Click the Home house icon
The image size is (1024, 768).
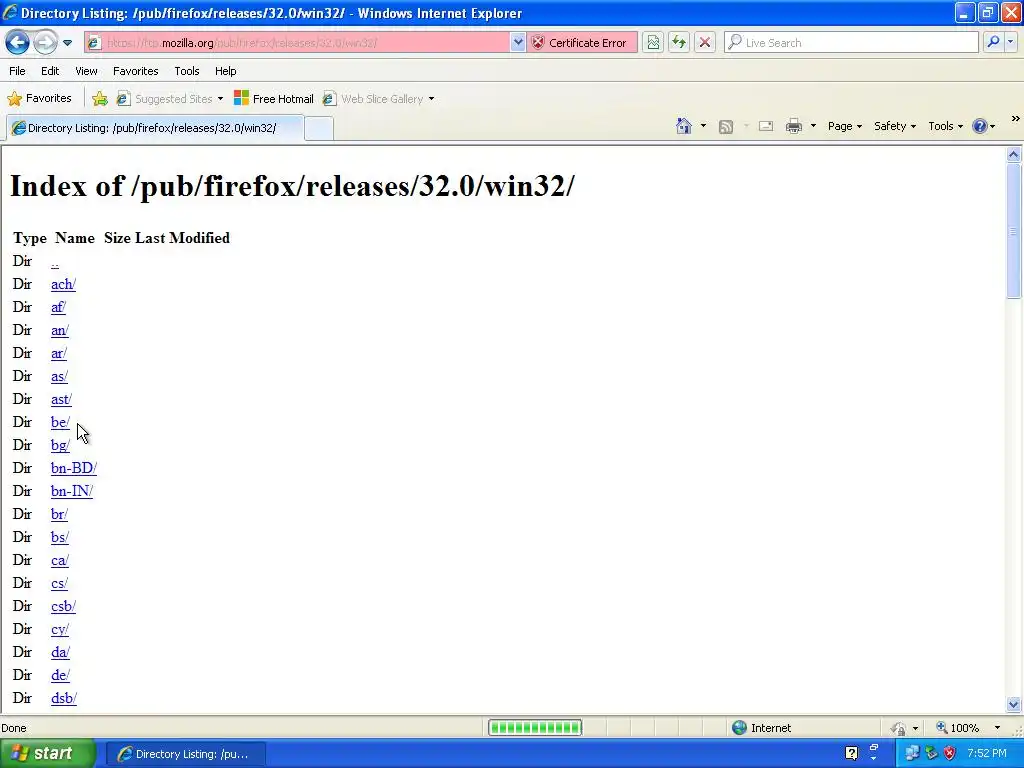(x=684, y=126)
